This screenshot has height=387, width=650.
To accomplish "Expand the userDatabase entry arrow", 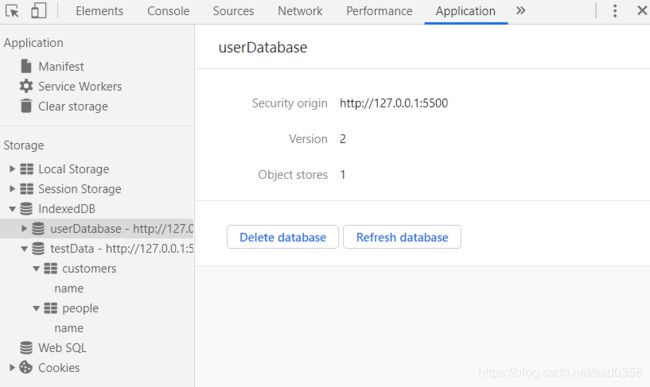I will point(24,228).
